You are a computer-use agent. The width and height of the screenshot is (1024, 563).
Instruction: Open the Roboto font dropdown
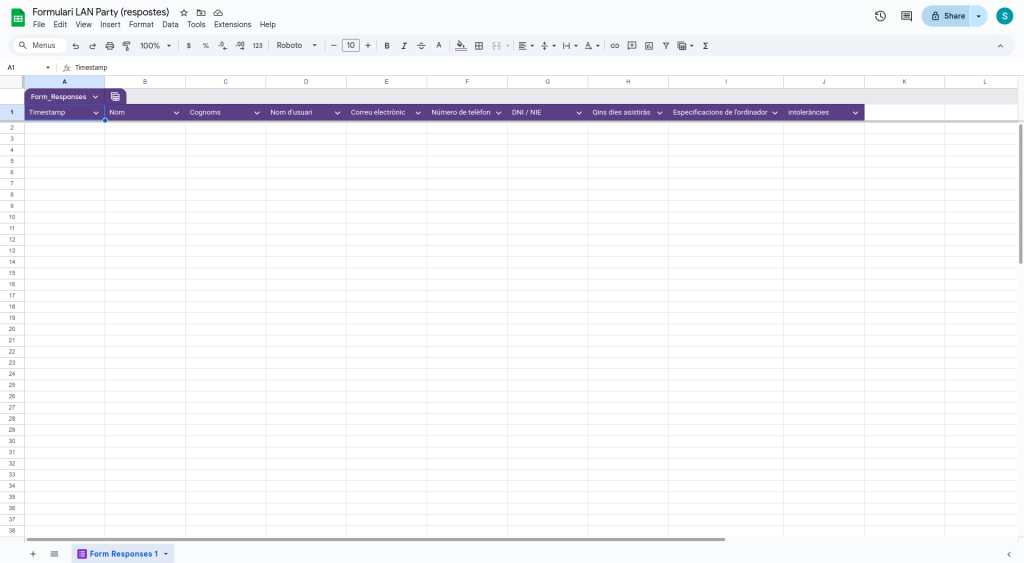coord(297,46)
